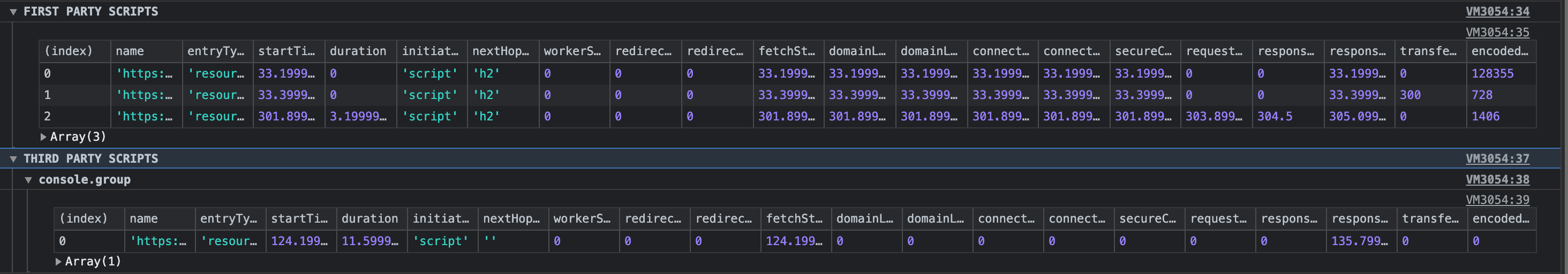The image size is (1568, 274).
Task: Open source link VM3054:37
Action: pyautogui.click(x=1497, y=159)
